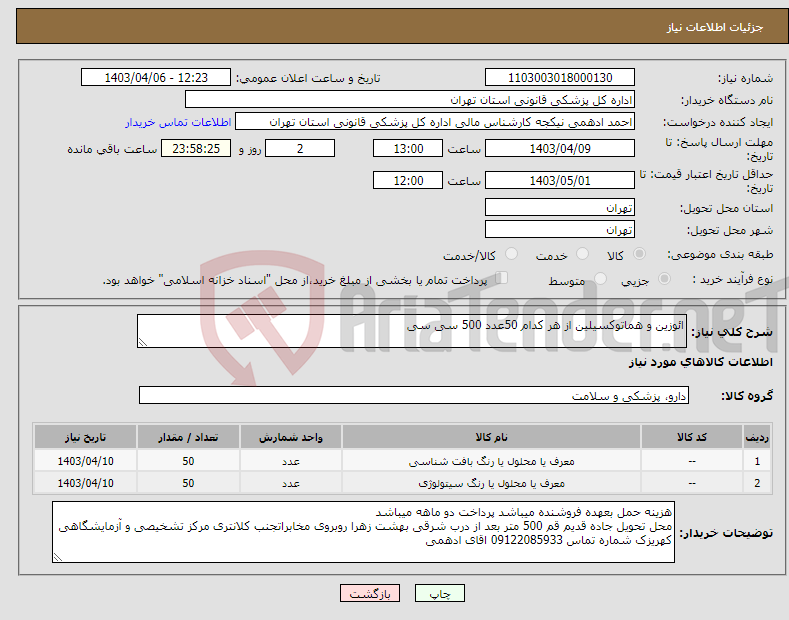The height and width of the screenshot is (620, 789).
Task: Select the کالا/خدمت radio button
Action: click(511, 254)
